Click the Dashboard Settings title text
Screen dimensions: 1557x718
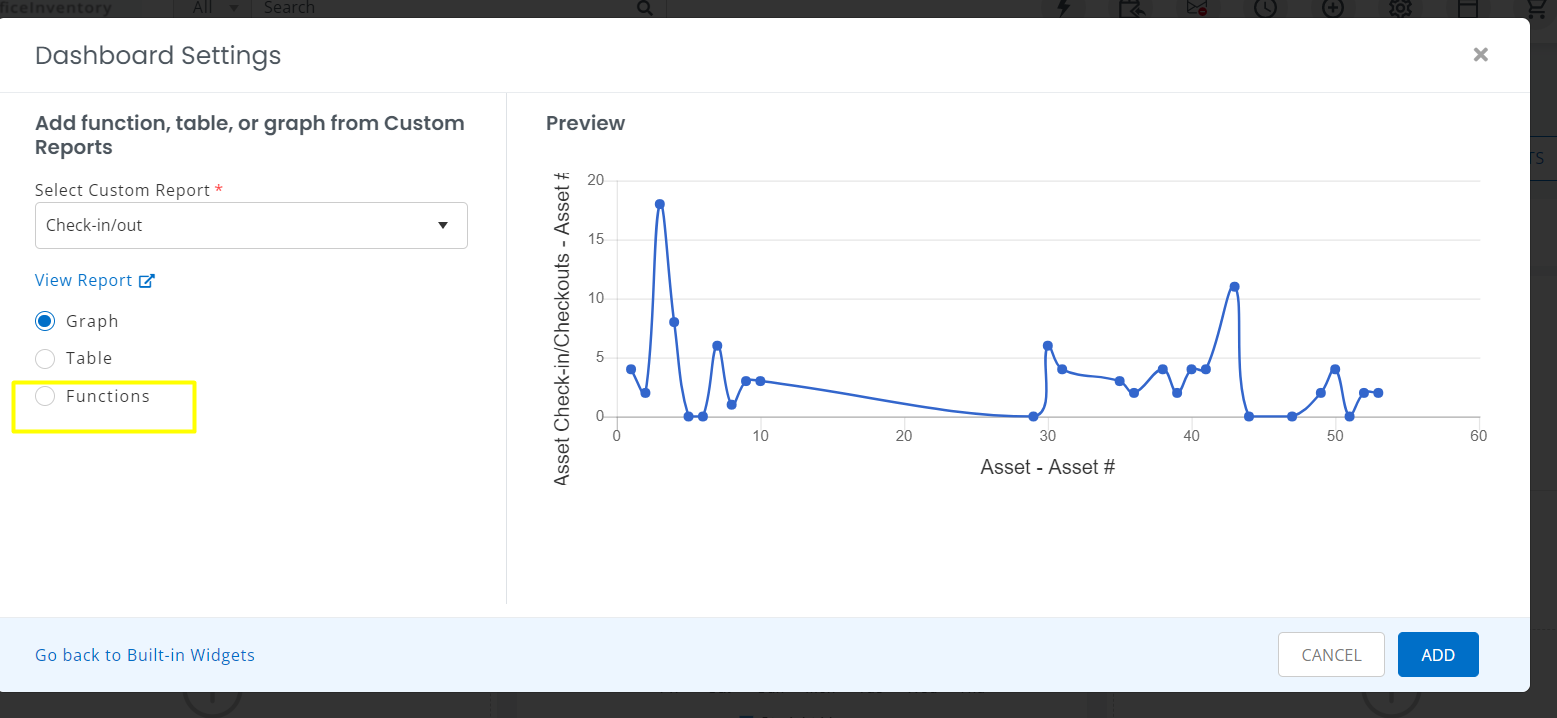[x=158, y=55]
